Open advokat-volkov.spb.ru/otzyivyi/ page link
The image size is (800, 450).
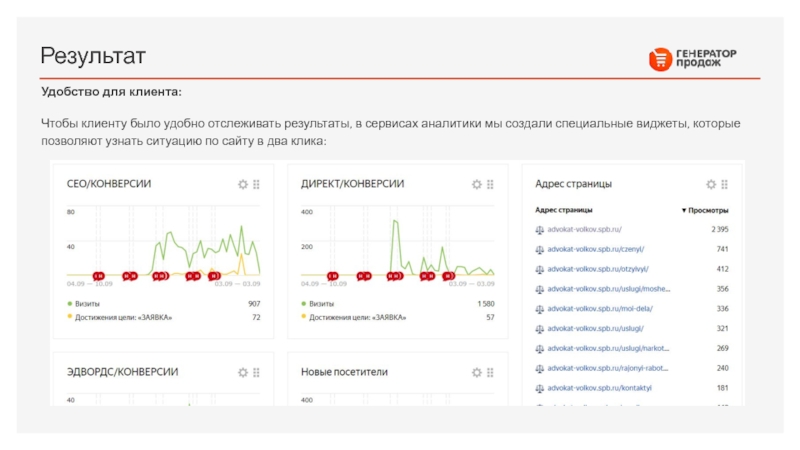tap(599, 269)
